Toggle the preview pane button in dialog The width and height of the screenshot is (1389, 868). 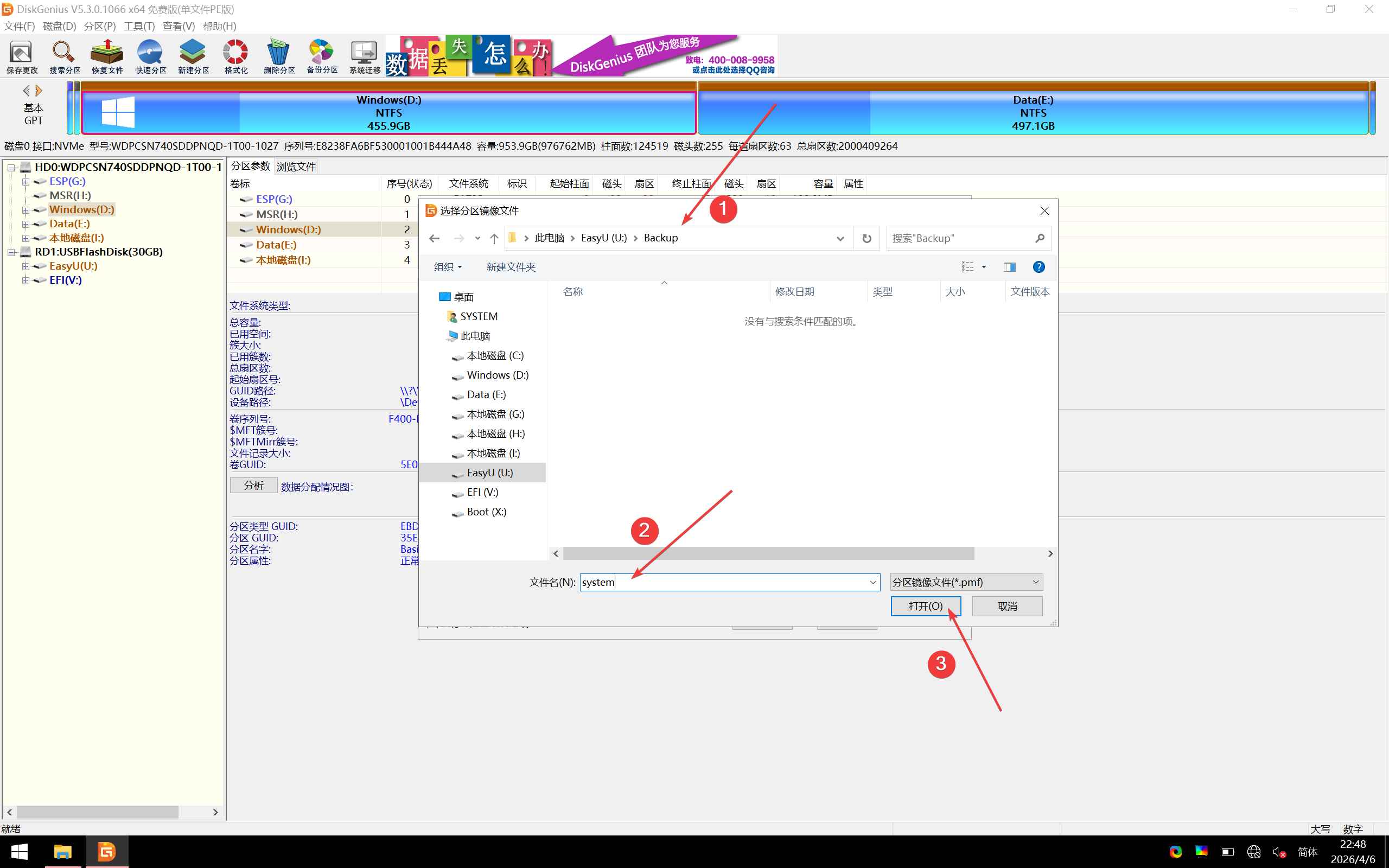pos(1009,267)
